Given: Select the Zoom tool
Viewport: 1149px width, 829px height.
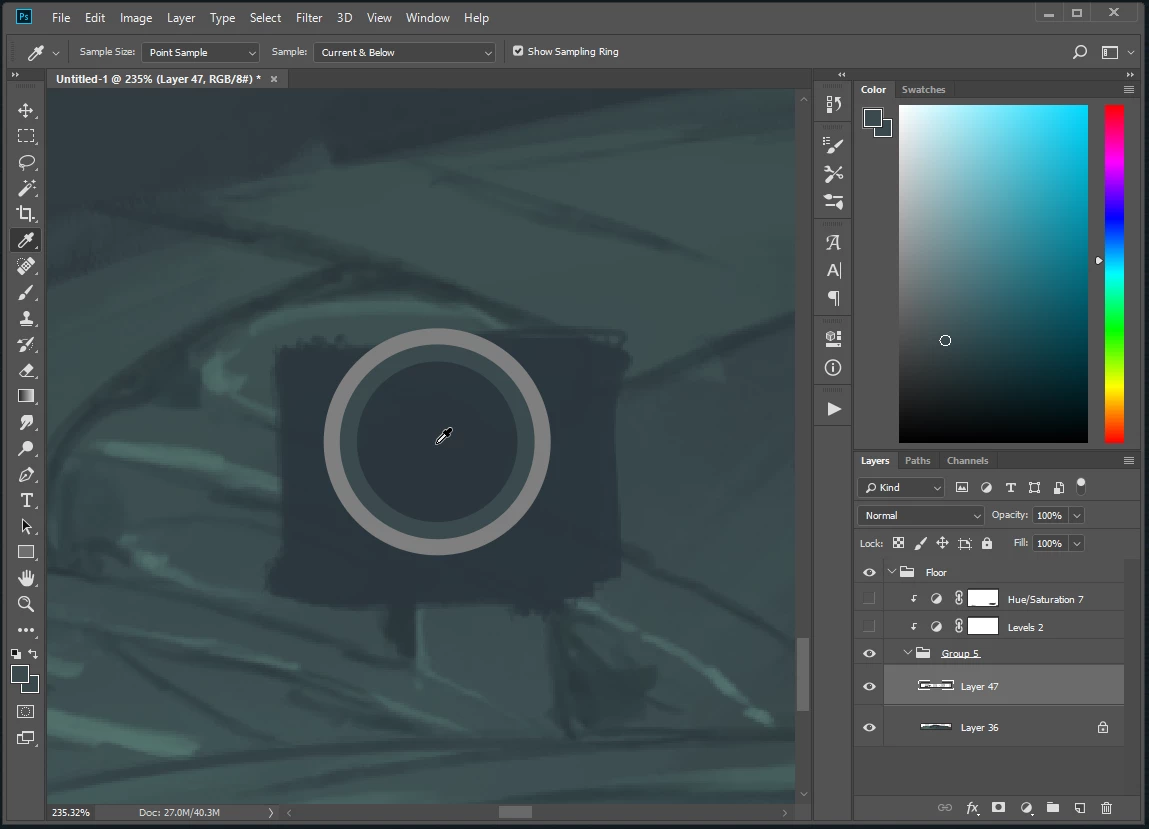Looking at the screenshot, I should (26, 604).
